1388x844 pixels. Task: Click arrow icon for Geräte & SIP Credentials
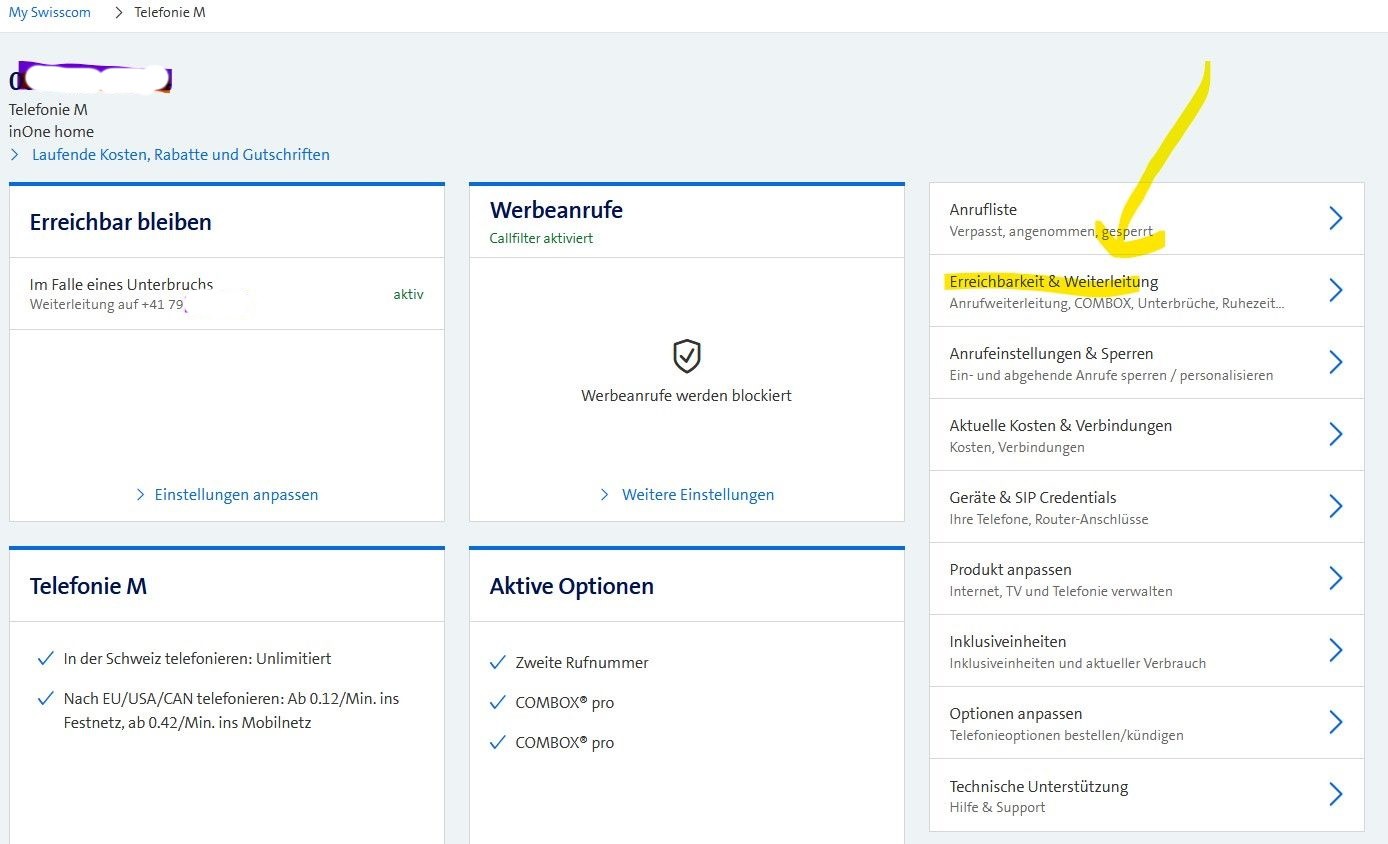pyautogui.click(x=1335, y=507)
